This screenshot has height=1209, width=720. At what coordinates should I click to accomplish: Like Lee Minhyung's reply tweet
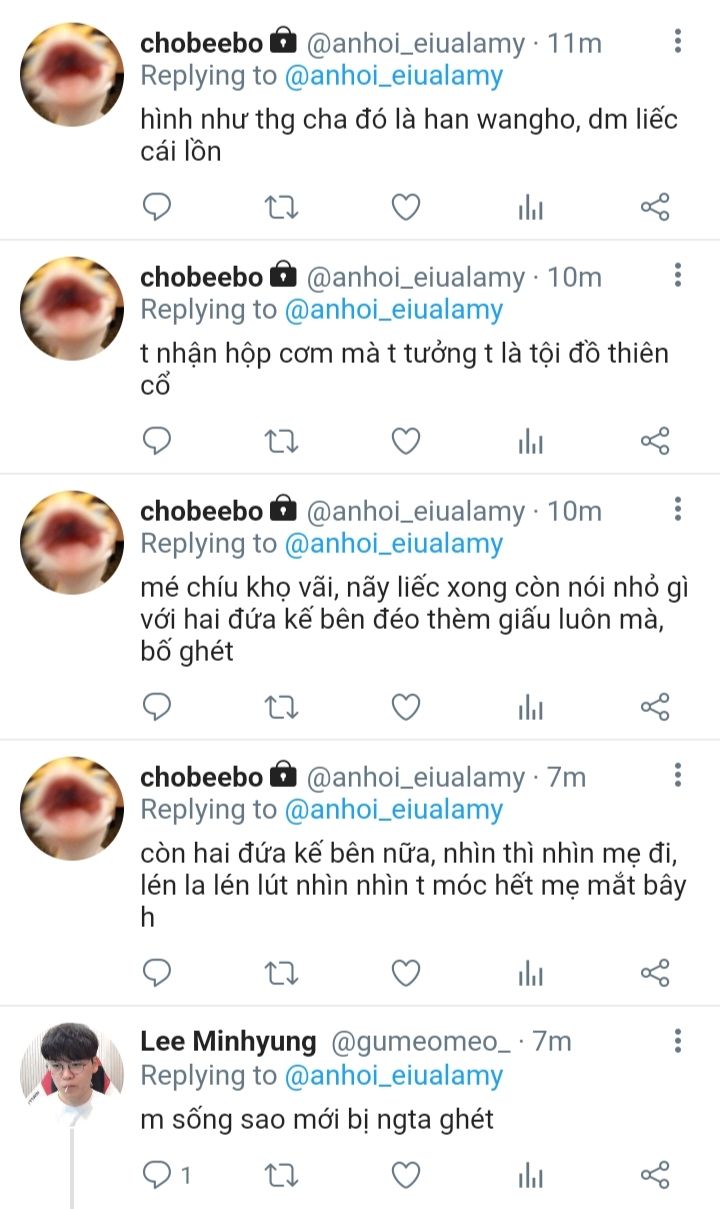pos(405,1175)
